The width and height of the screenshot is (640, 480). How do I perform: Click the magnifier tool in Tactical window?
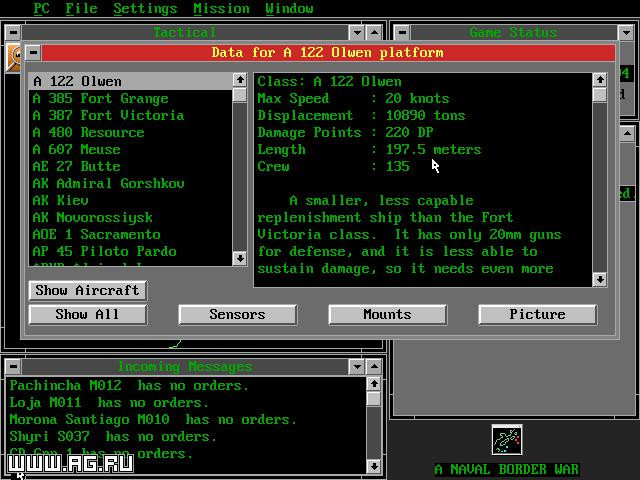click(15, 58)
